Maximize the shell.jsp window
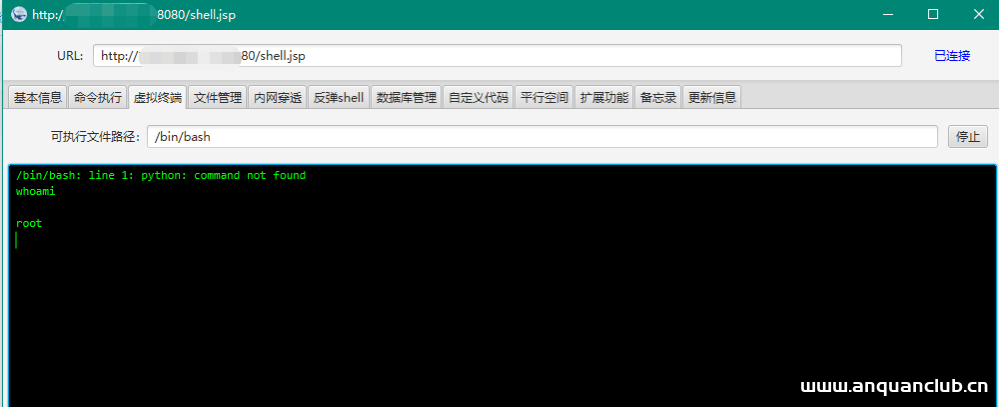 point(932,15)
